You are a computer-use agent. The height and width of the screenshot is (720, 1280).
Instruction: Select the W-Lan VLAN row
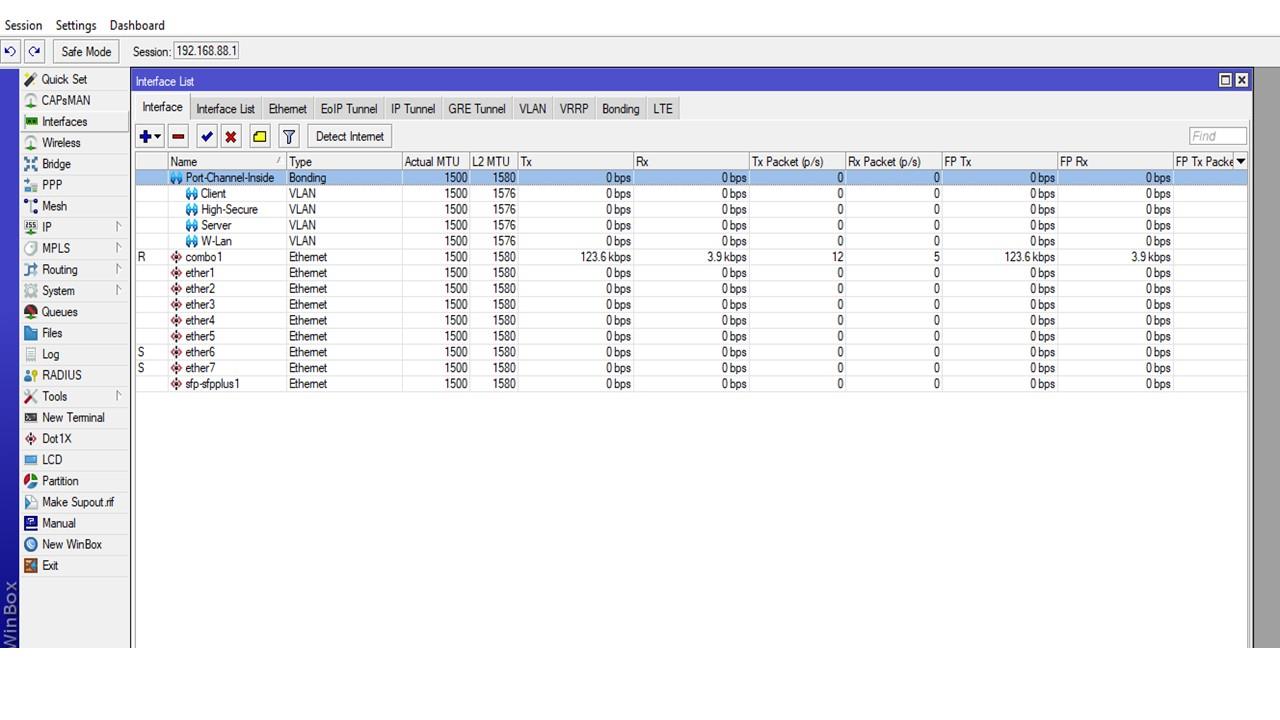pos(691,241)
